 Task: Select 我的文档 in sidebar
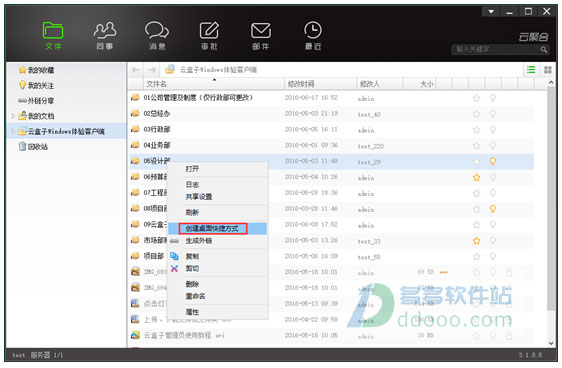click(x=36, y=116)
